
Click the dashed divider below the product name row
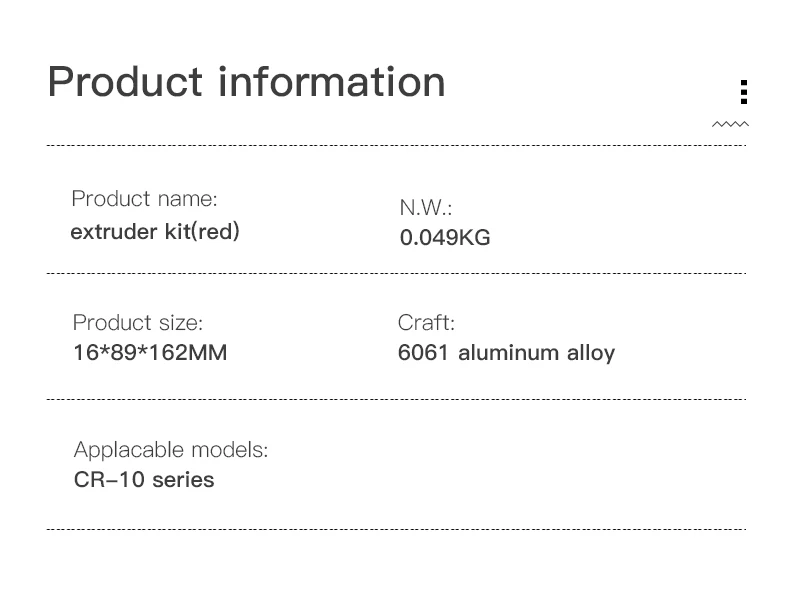coord(396,273)
